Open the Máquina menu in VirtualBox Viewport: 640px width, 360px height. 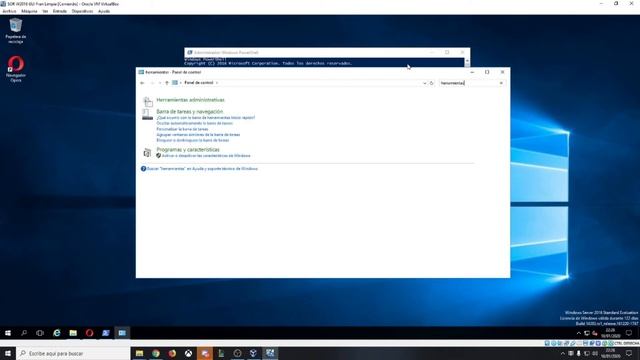(x=29, y=11)
